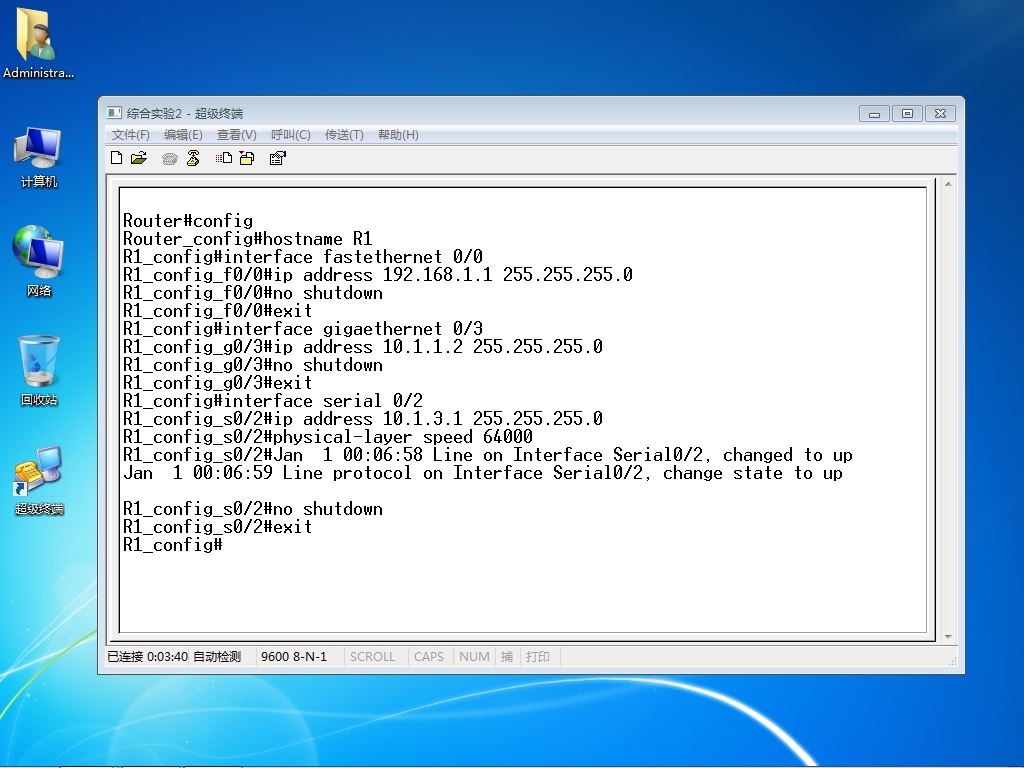Click the 打印 status indicator
Viewport: 1024px width, 768px height.
pyautogui.click(x=537, y=656)
